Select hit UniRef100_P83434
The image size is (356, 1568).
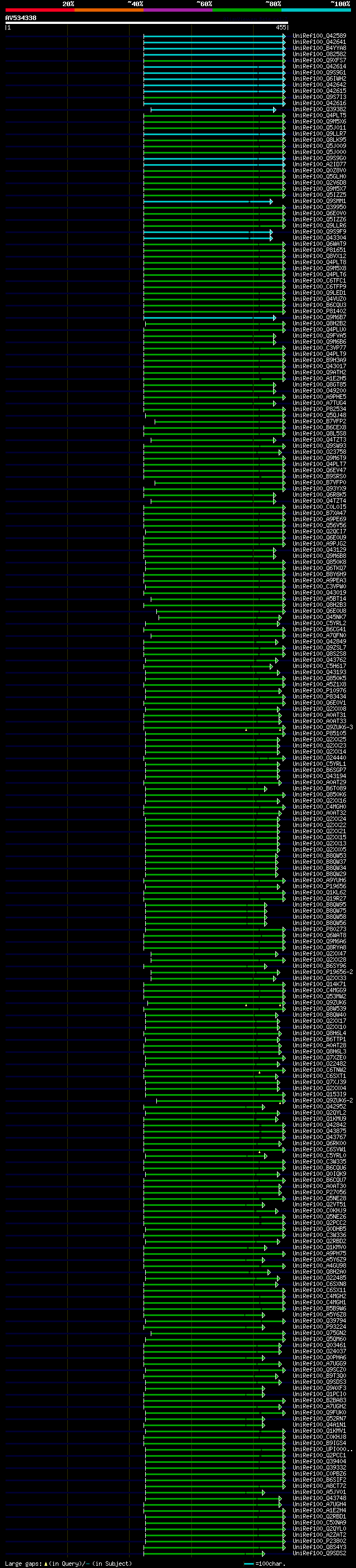coord(319,696)
